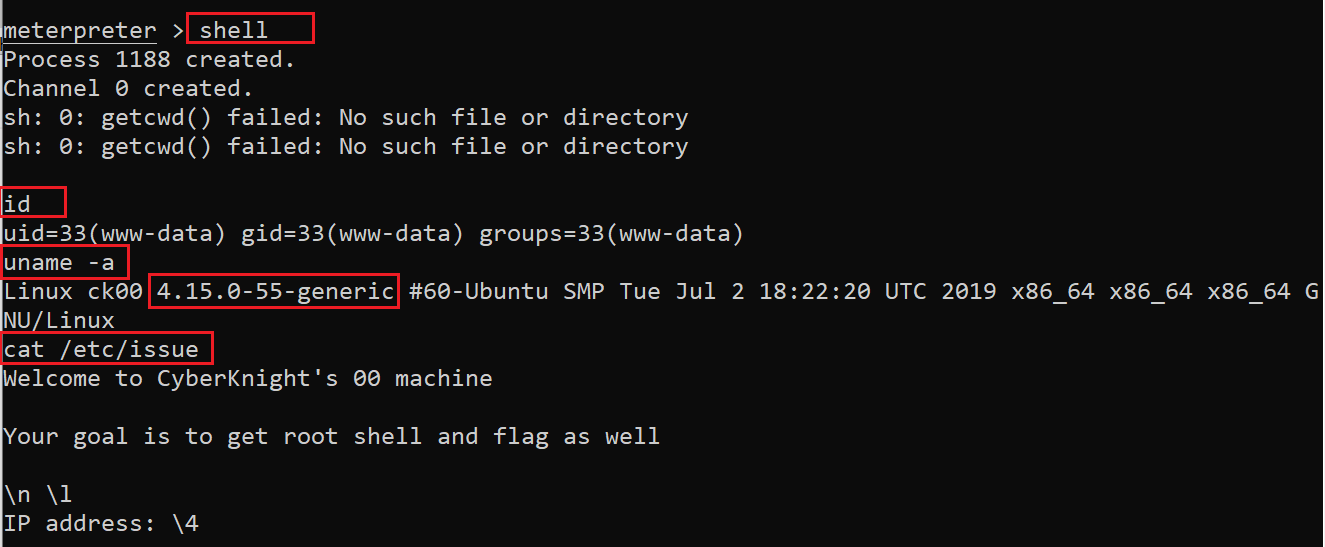This screenshot has width=1325, height=547.
Task: Click the "Process 1188 created." line
Action: (149, 59)
